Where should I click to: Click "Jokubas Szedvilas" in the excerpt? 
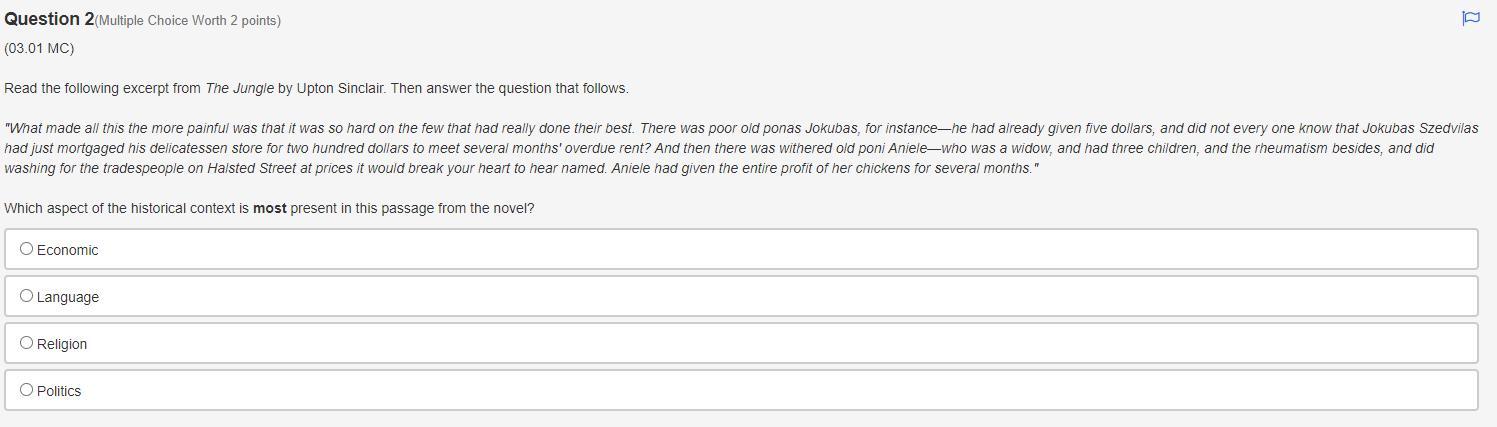pos(1420,128)
